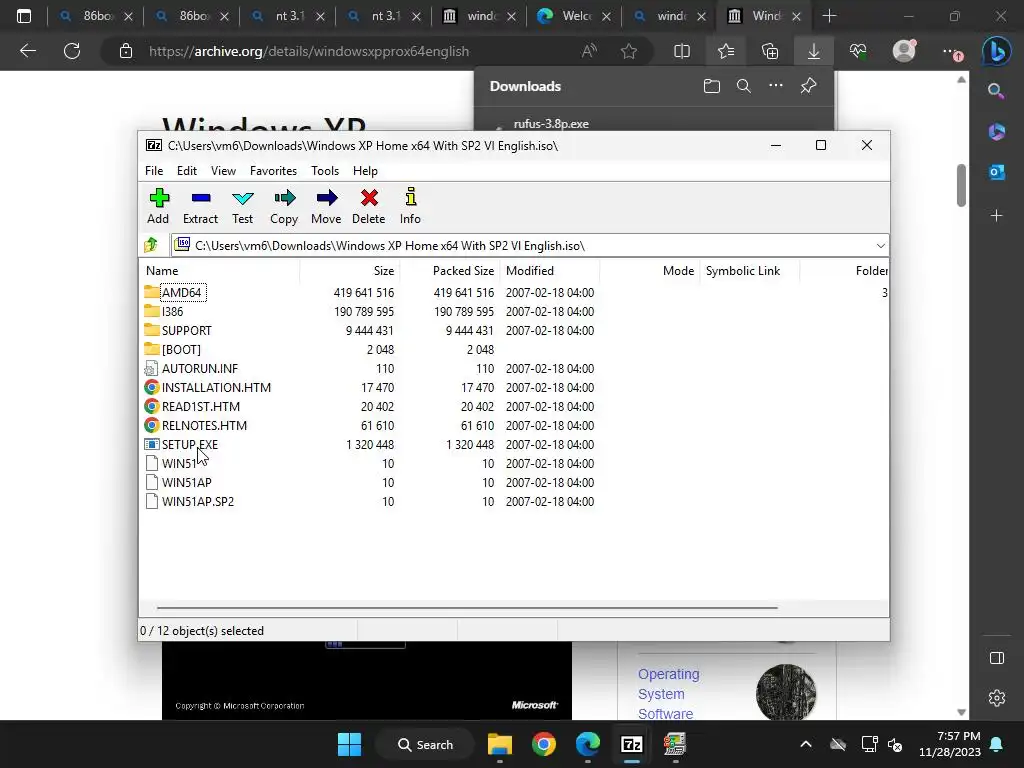Select INSTALLATION.HTM file

tap(216, 387)
